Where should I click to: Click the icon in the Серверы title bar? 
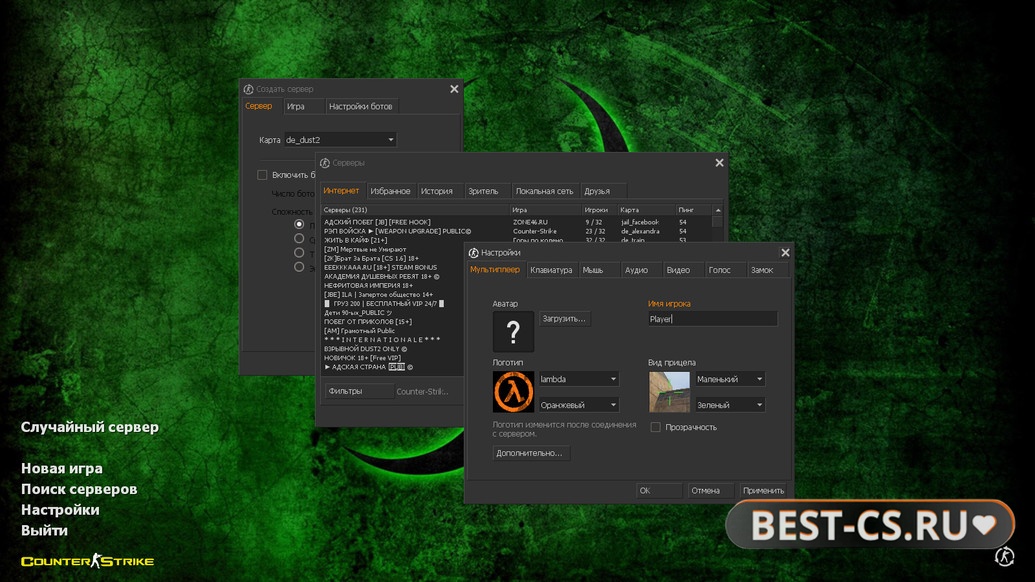325,163
